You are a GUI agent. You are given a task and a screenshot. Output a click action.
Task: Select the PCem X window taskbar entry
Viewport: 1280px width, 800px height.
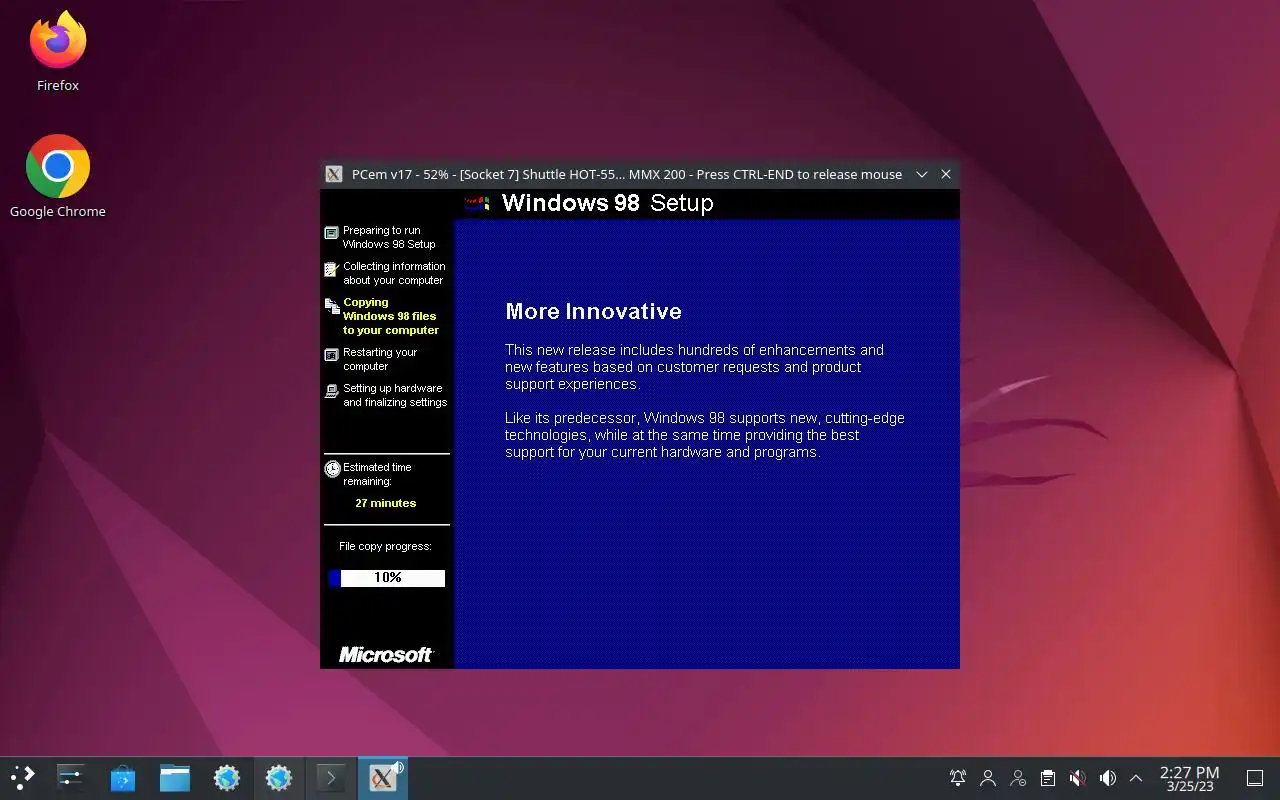tap(383, 778)
